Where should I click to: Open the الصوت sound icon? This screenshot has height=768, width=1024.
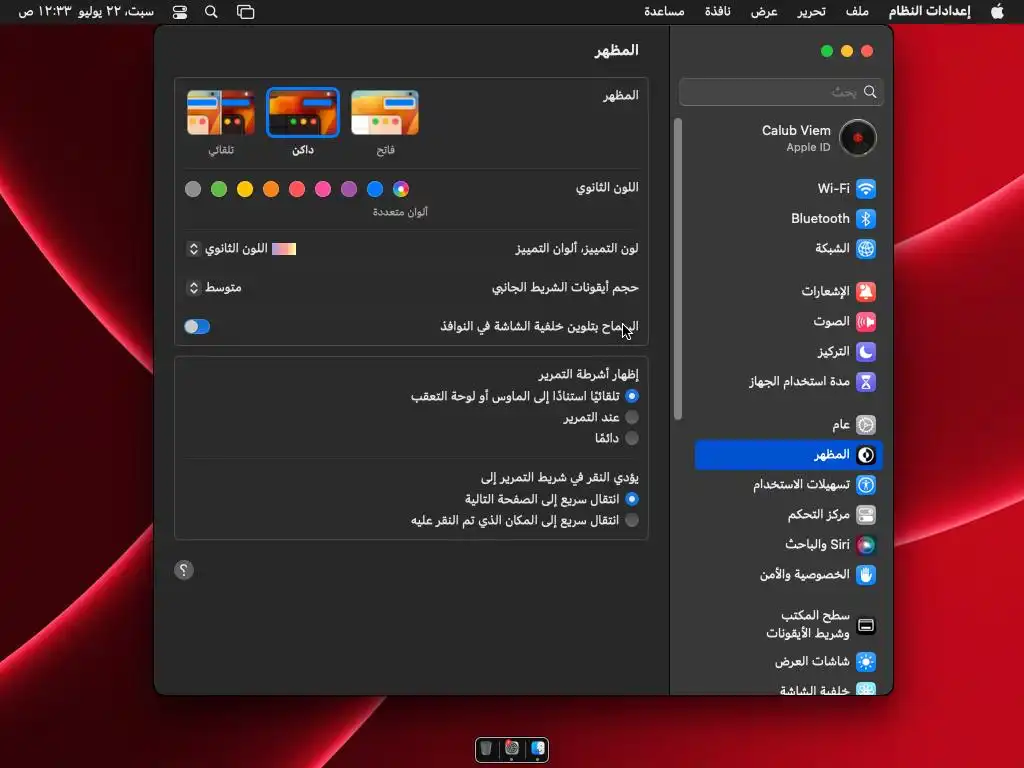[x=865, y=322]
